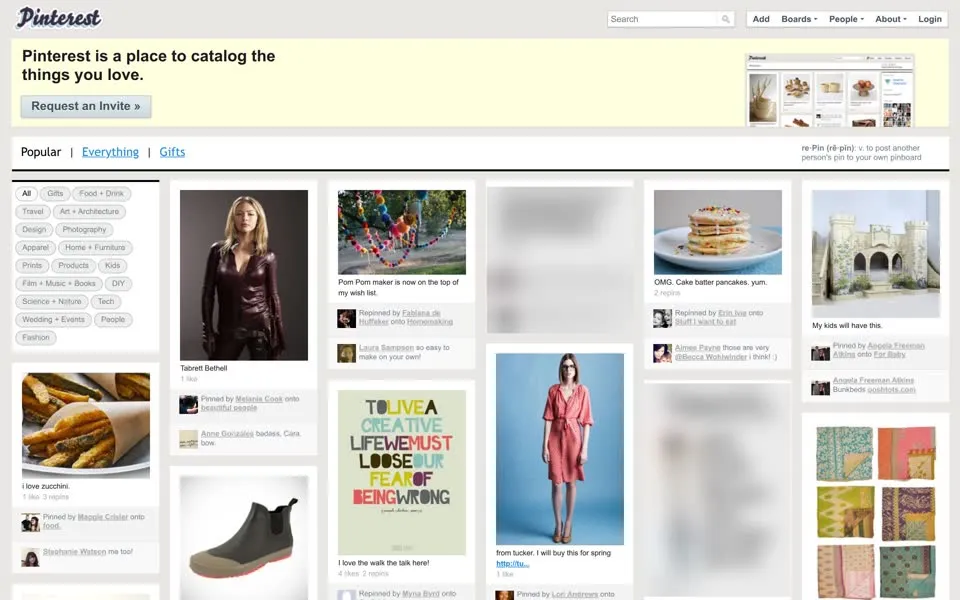
Task: Choose Science + Nature category
Action: pos(51,301)
